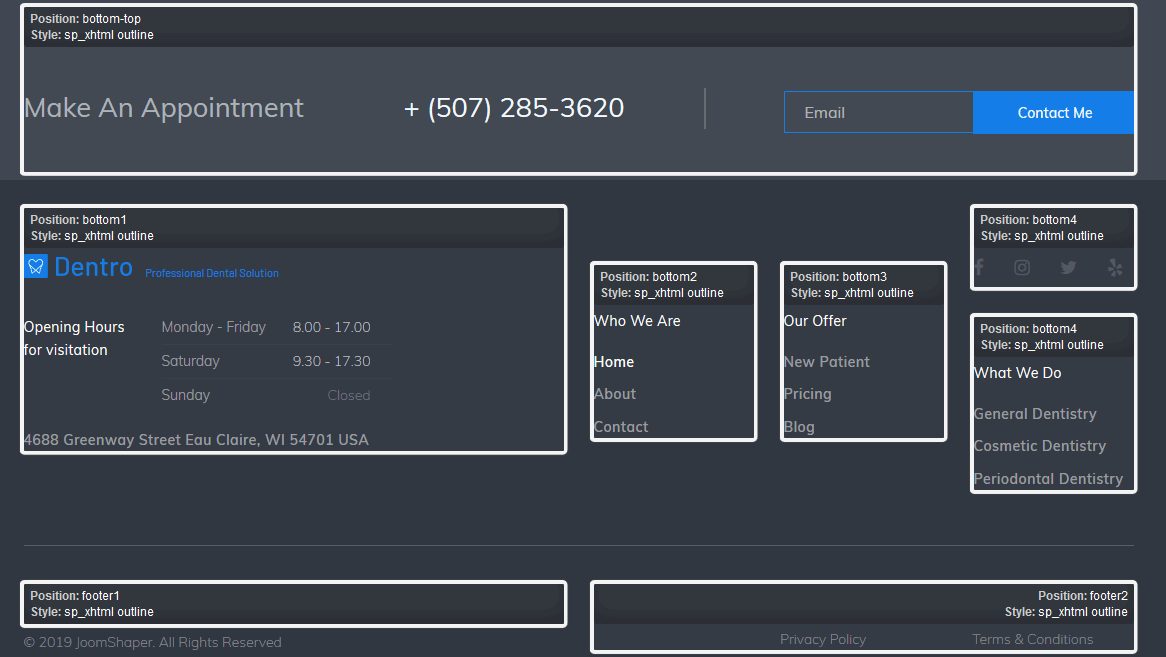The width and height of the screenshot is (1166, 657).
Task: Open the Instagram social icon
Action: 1022,267
